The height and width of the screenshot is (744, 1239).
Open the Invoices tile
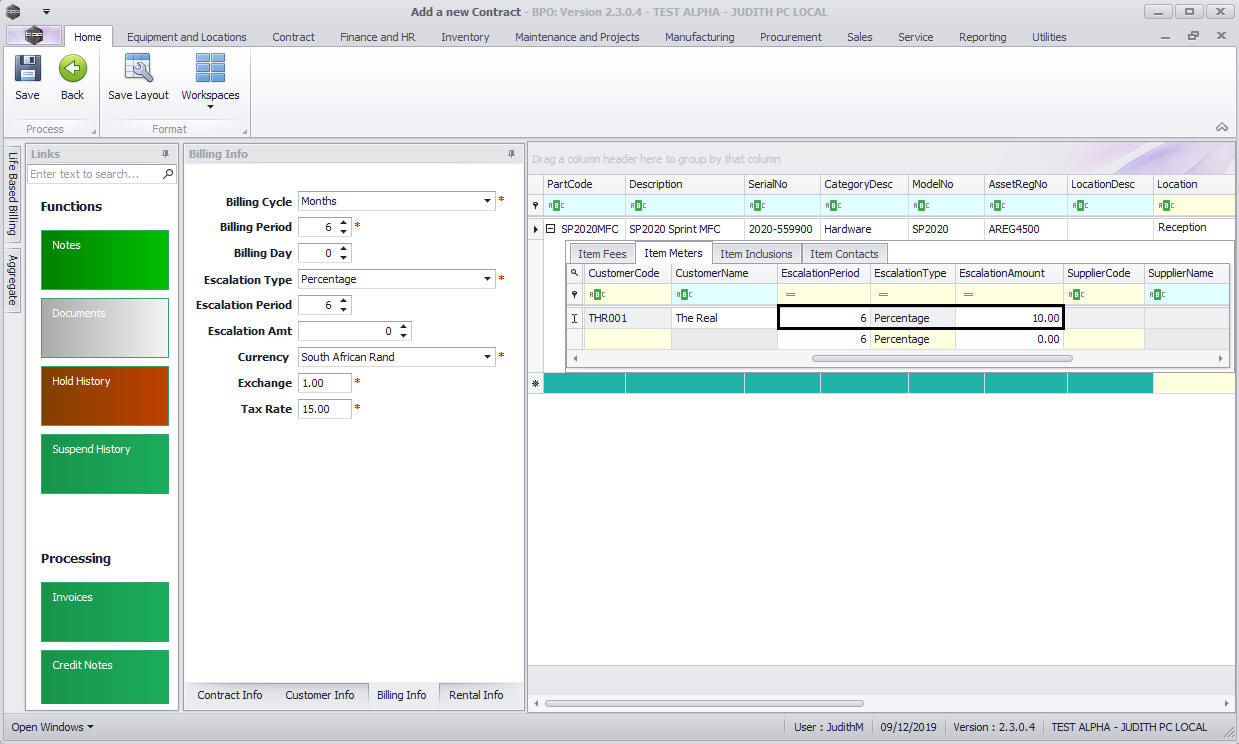(x=105, y=611)
